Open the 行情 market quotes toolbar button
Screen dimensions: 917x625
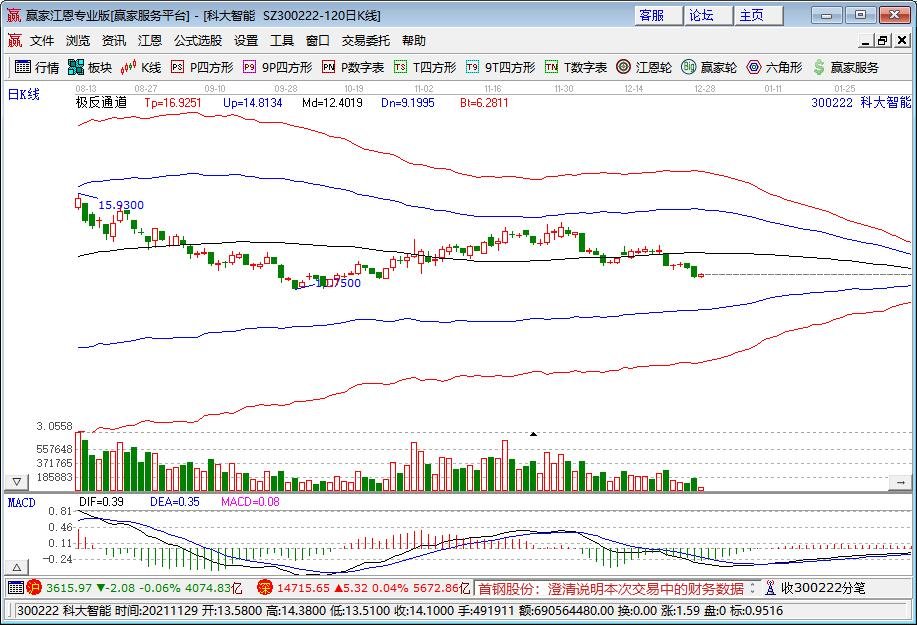click(37, 68)
